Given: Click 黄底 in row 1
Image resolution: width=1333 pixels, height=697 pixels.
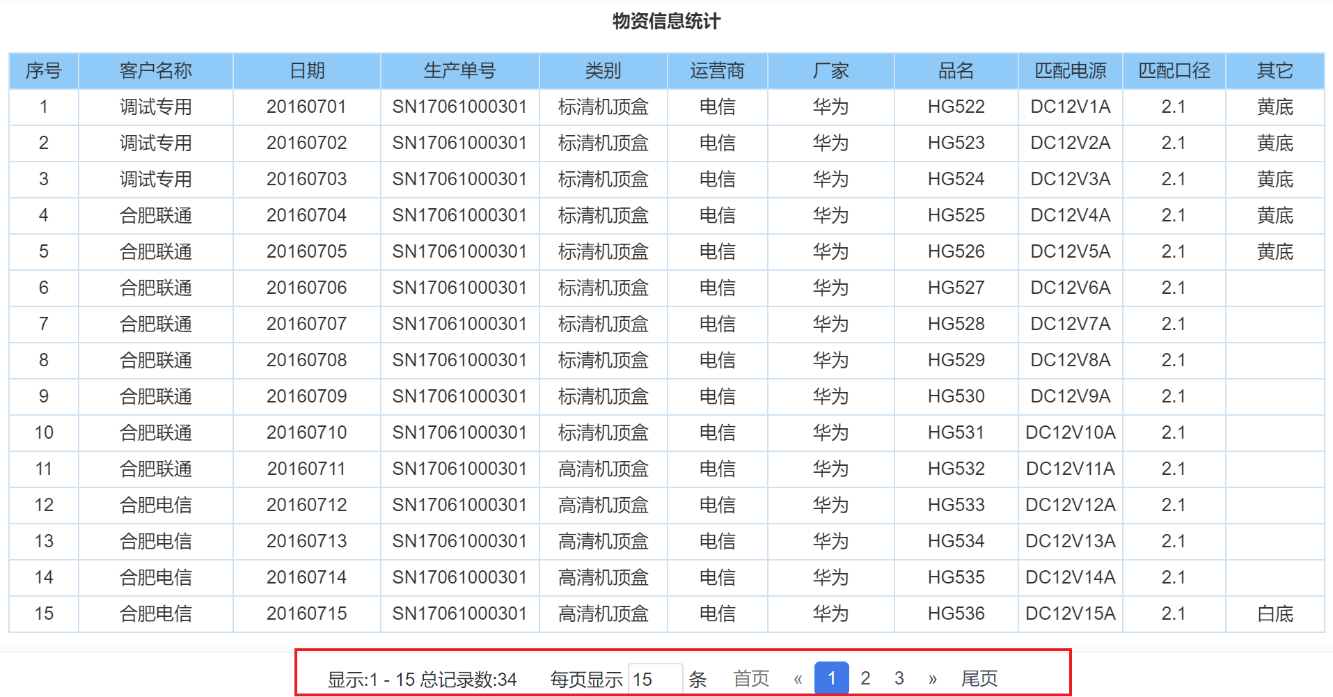Looking at the screenshot, I should tap(1275, 107).
